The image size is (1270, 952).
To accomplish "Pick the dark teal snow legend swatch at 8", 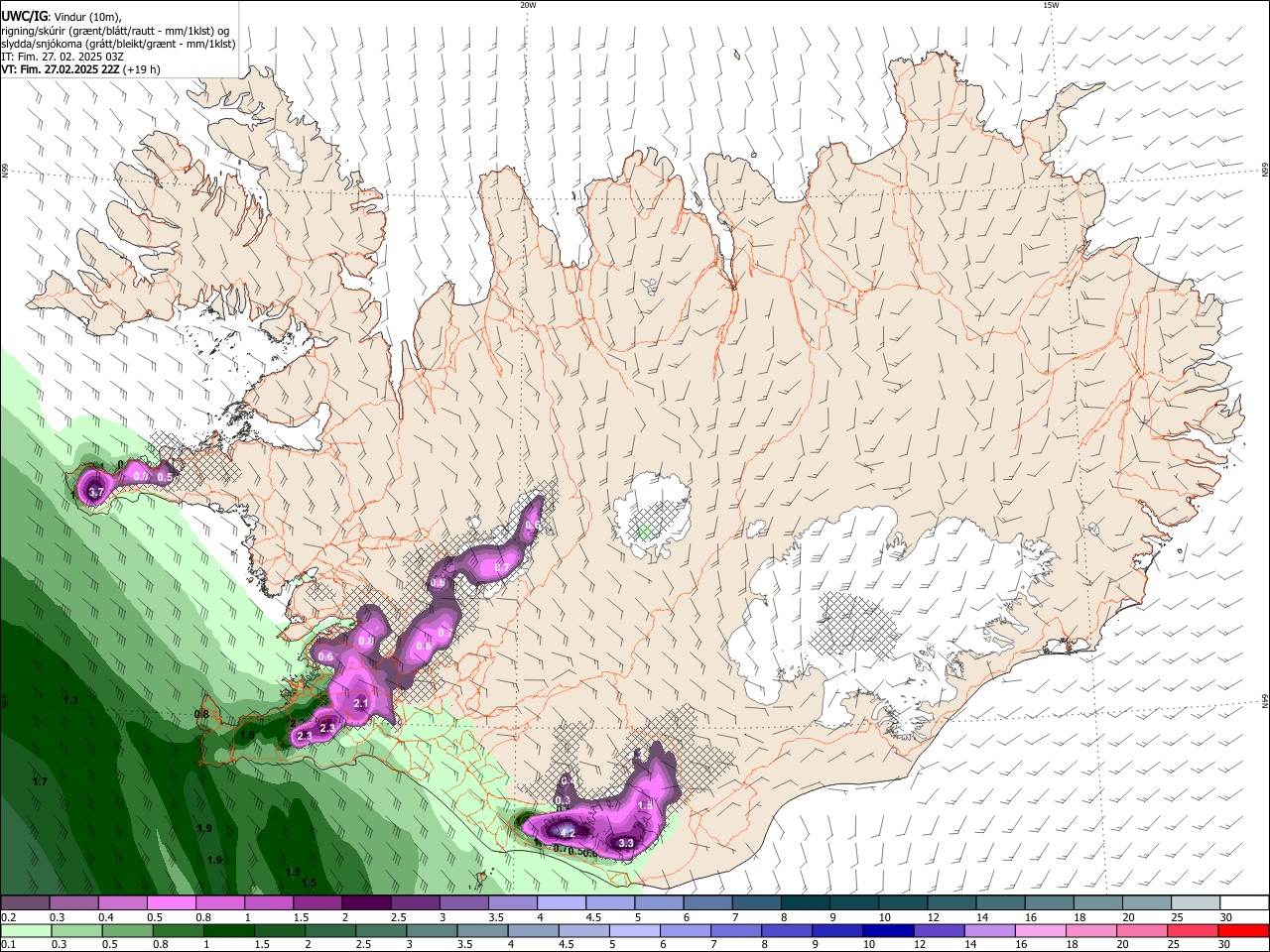I will [x=806, y=902].
